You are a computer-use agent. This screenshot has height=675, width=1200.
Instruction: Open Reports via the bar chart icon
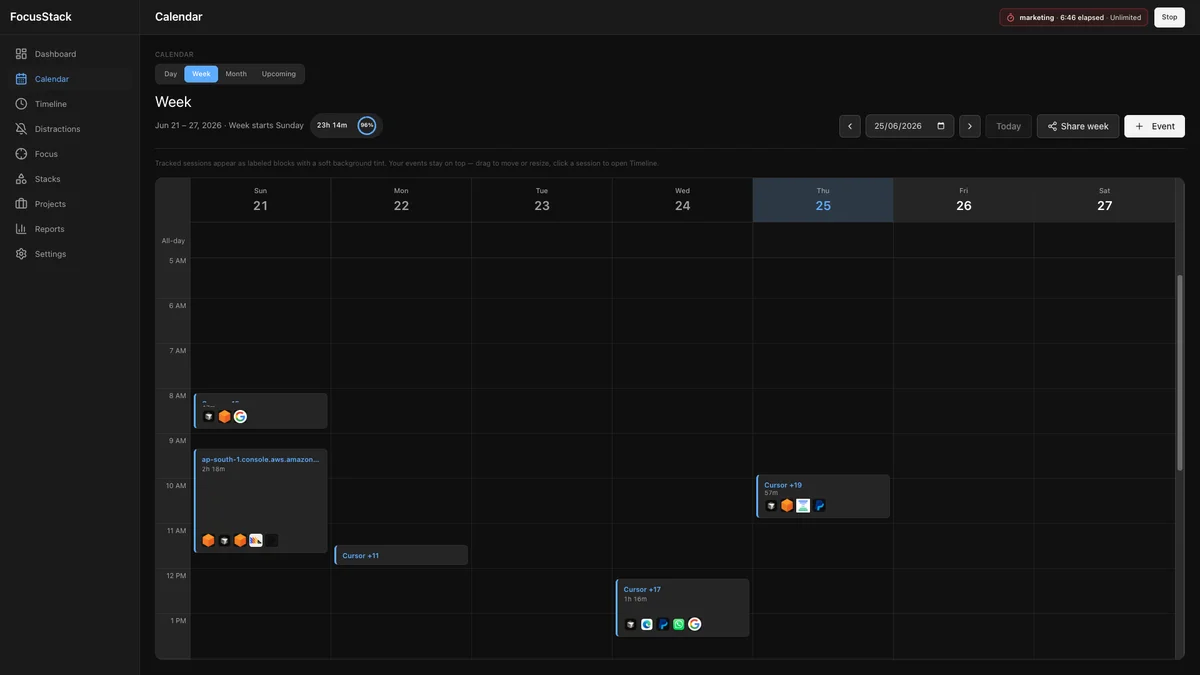21,229
